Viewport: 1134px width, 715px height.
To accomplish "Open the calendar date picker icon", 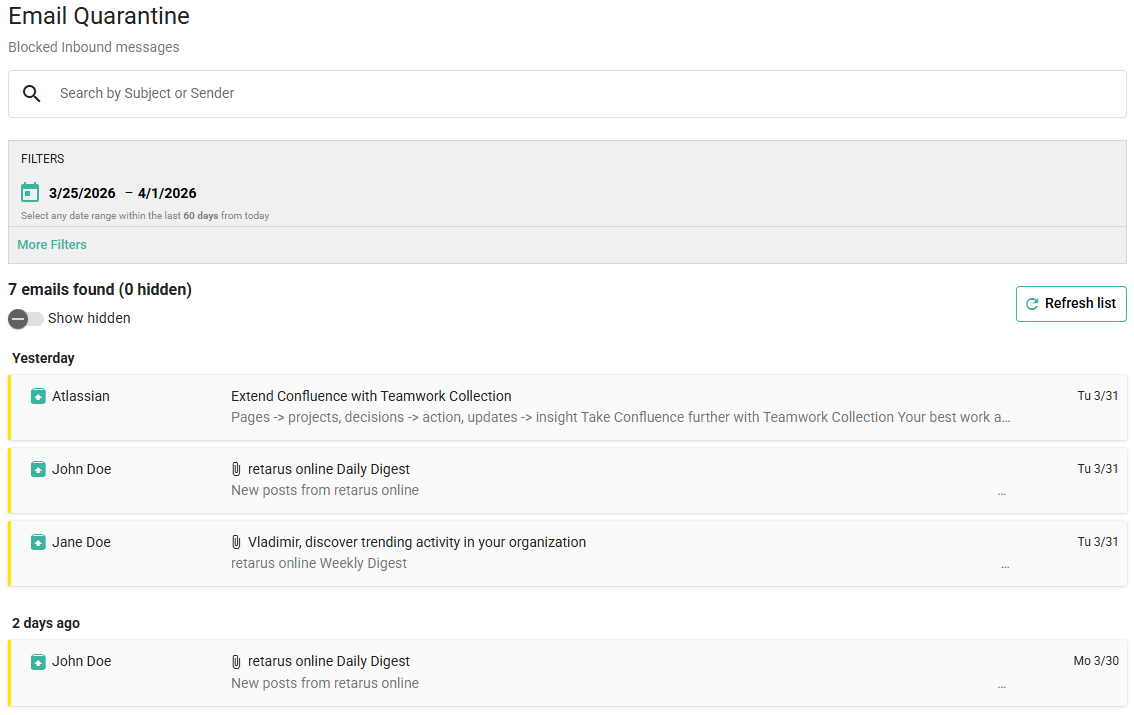I will (30, 192).
